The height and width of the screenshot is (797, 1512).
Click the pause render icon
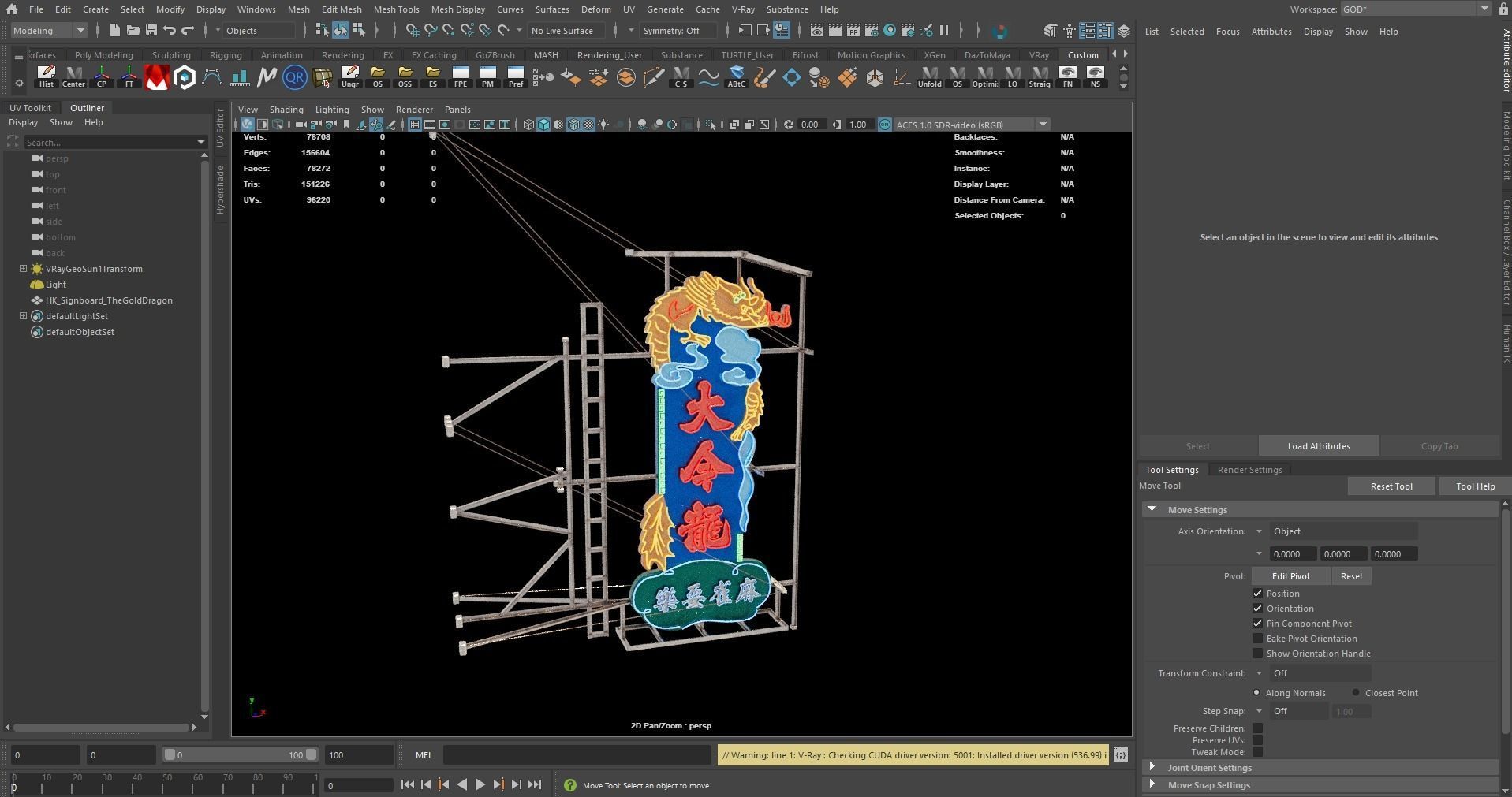pyautogui.click(x=943, y=31)
